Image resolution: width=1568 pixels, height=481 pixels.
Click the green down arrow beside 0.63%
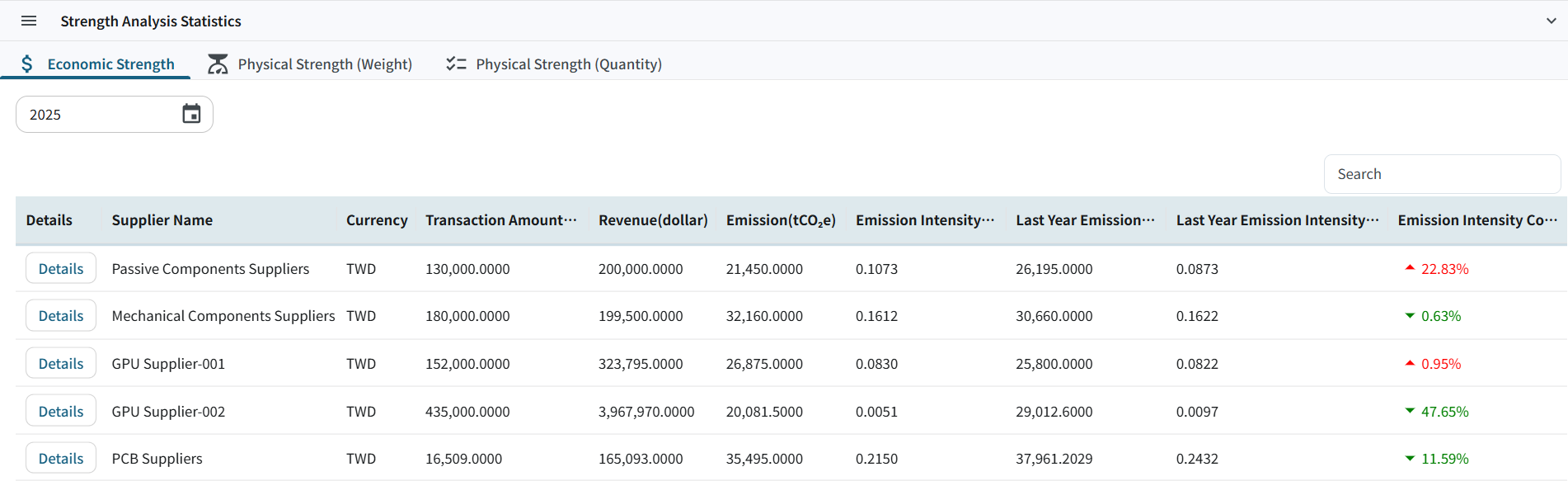click(1410, 315)
